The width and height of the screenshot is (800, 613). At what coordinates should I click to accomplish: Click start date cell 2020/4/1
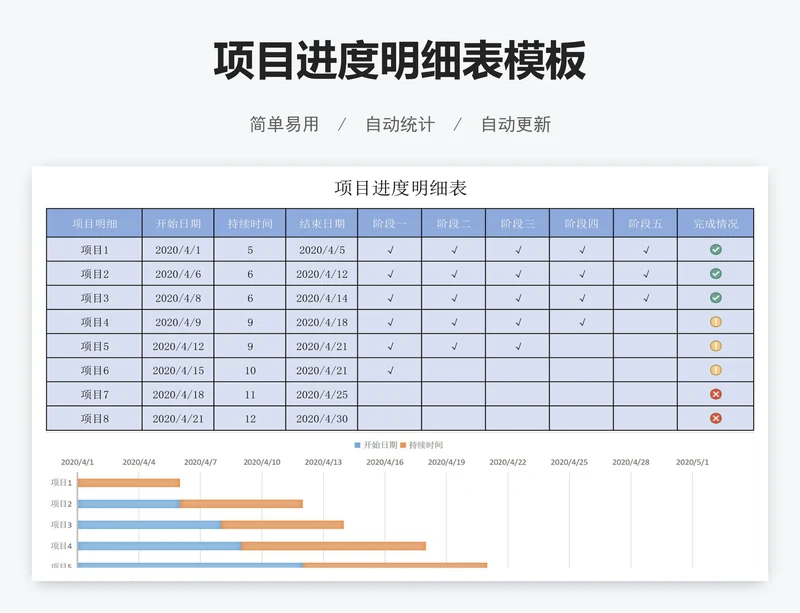pyautogui.click(x=178, y=250)
